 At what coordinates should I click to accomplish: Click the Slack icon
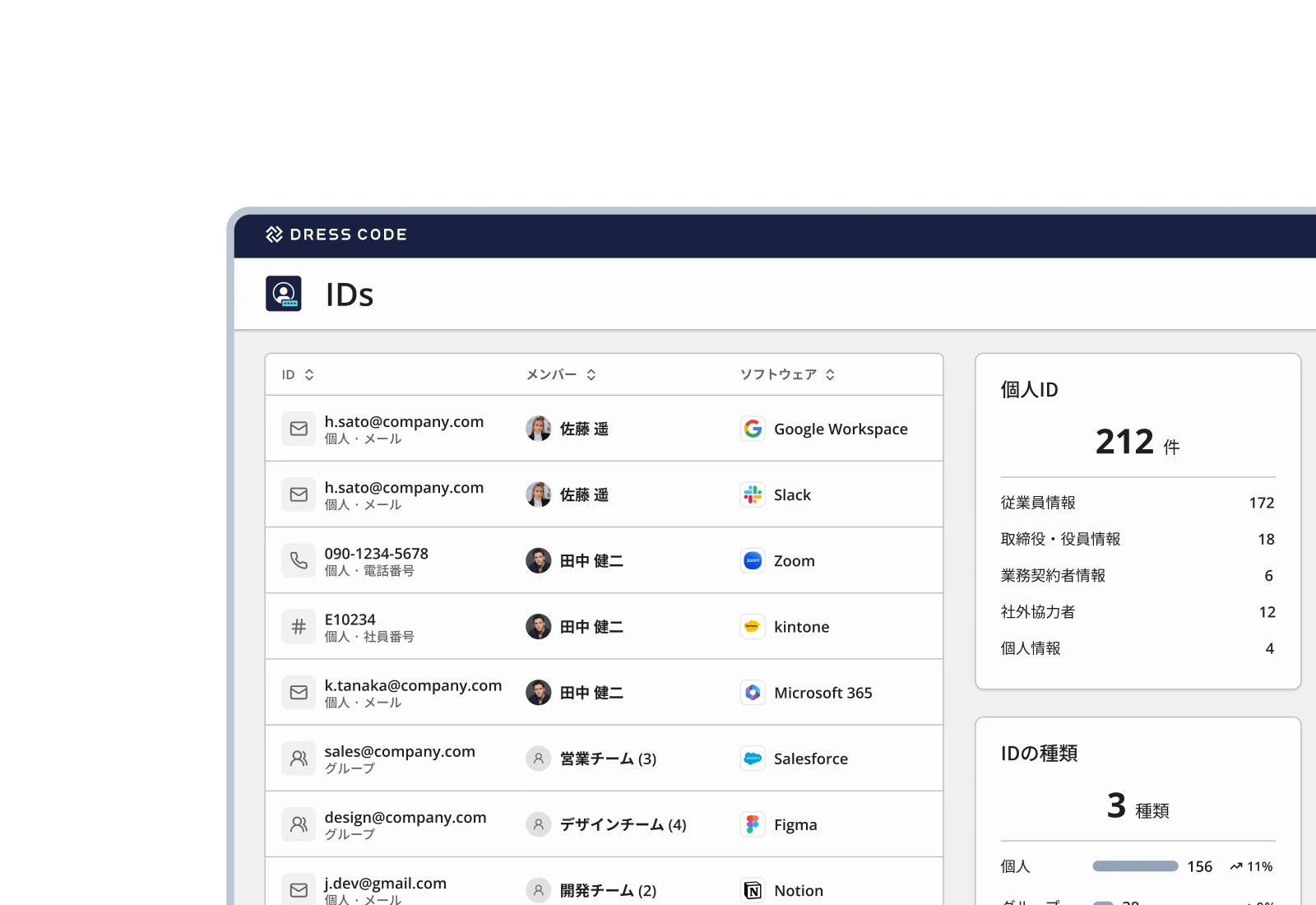click(753, 494)
